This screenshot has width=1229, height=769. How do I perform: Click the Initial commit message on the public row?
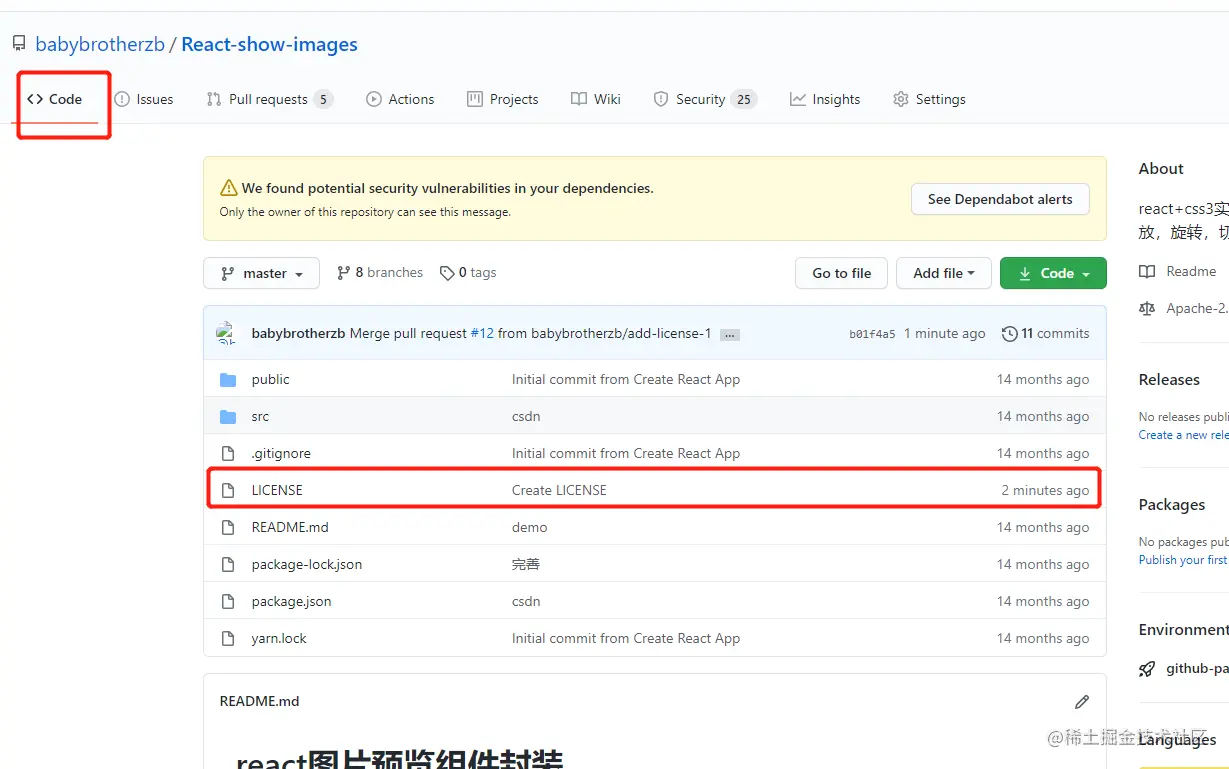tap(626, 379)
